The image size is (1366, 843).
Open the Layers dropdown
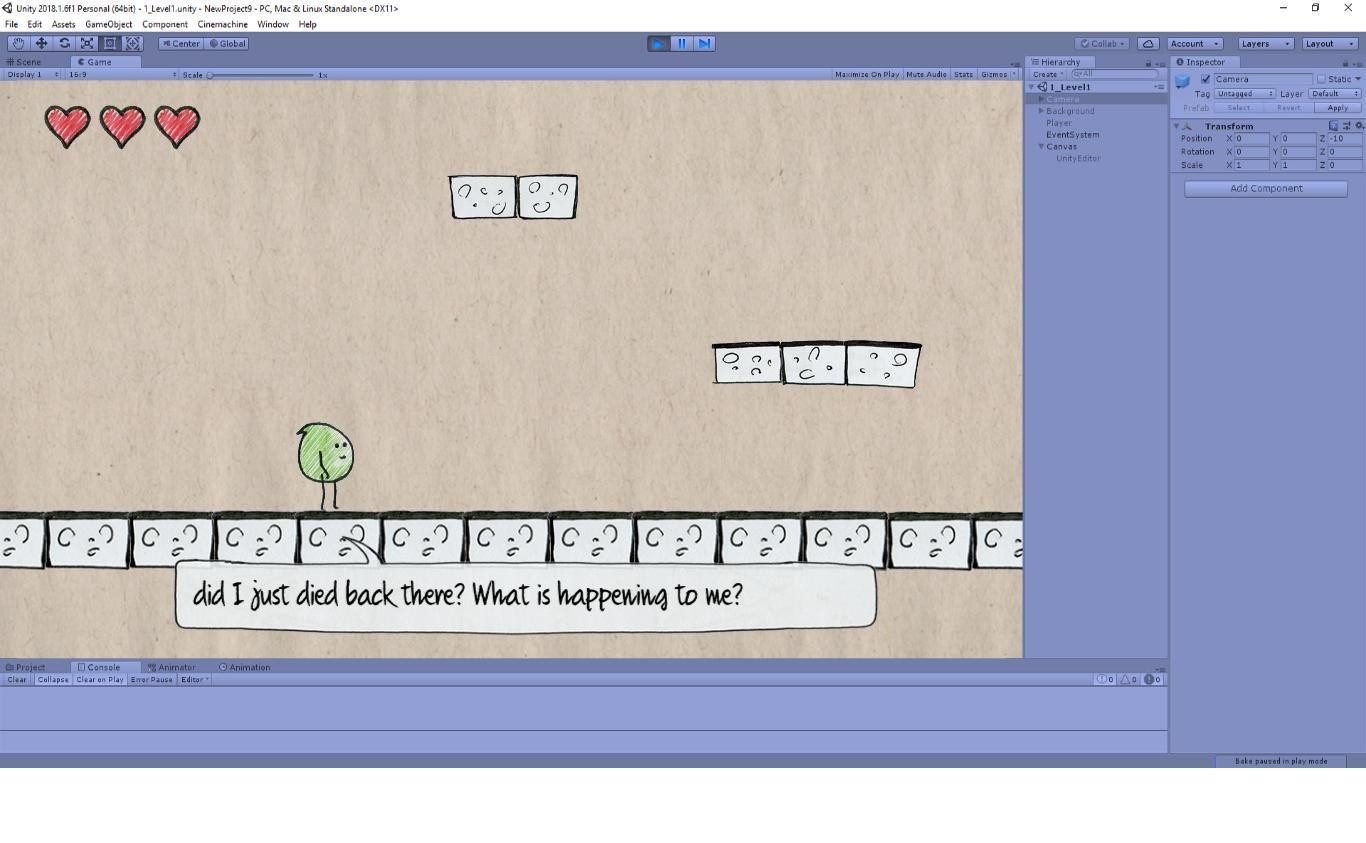1265,43
